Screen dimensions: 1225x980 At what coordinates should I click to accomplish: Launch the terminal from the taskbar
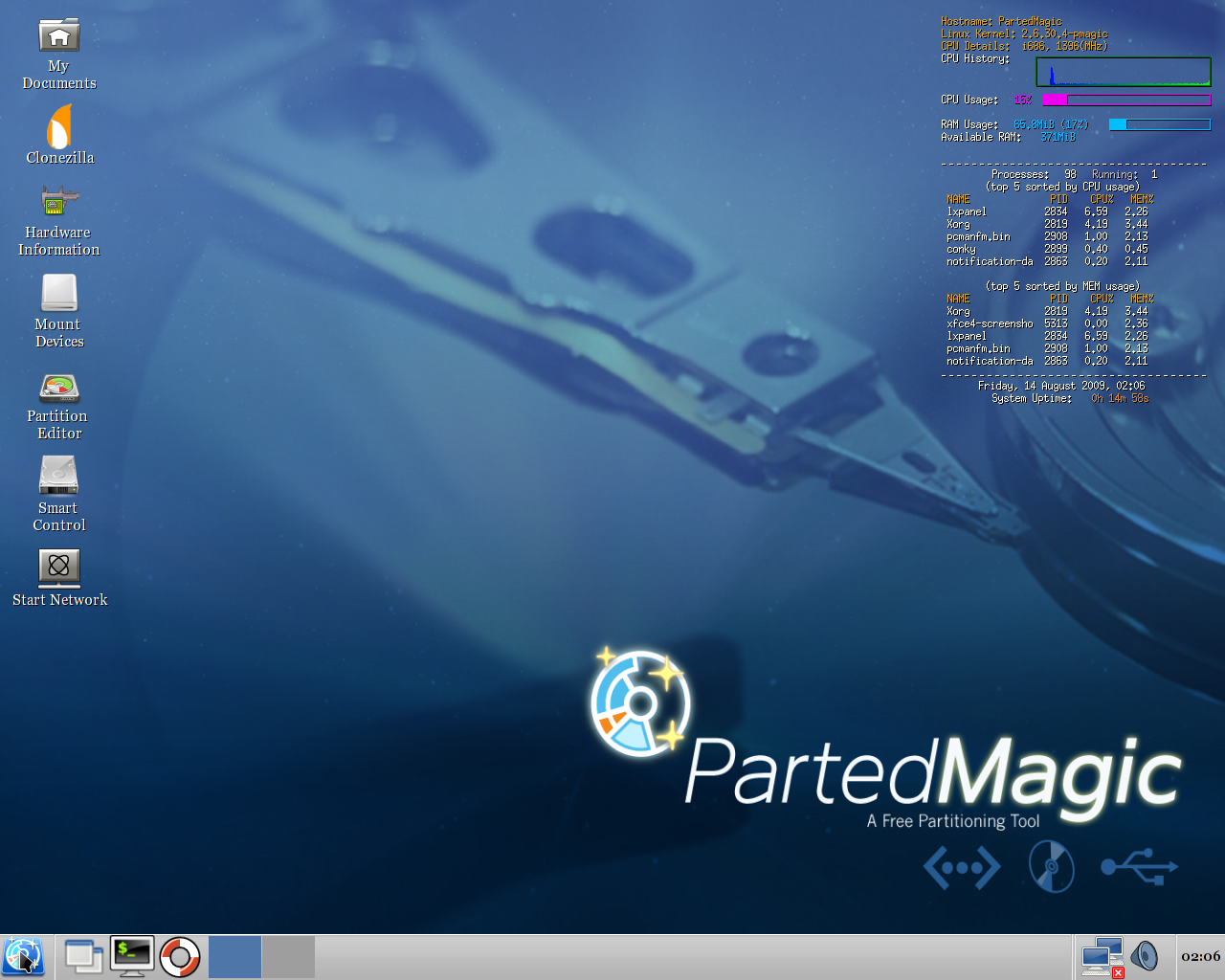coord(132,957)
